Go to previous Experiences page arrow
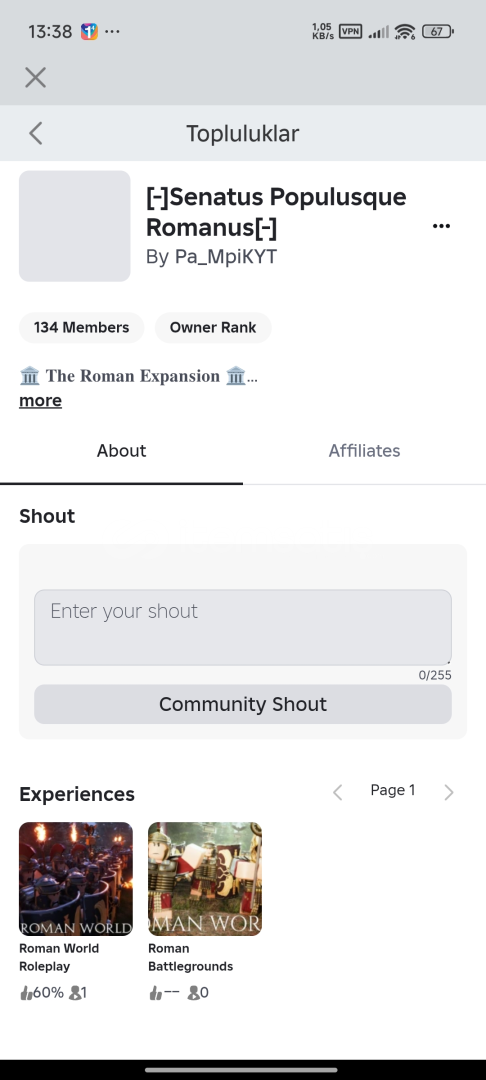Image resolution: width=486 pixels, height=1080 pixels. (x=337, y=792)
